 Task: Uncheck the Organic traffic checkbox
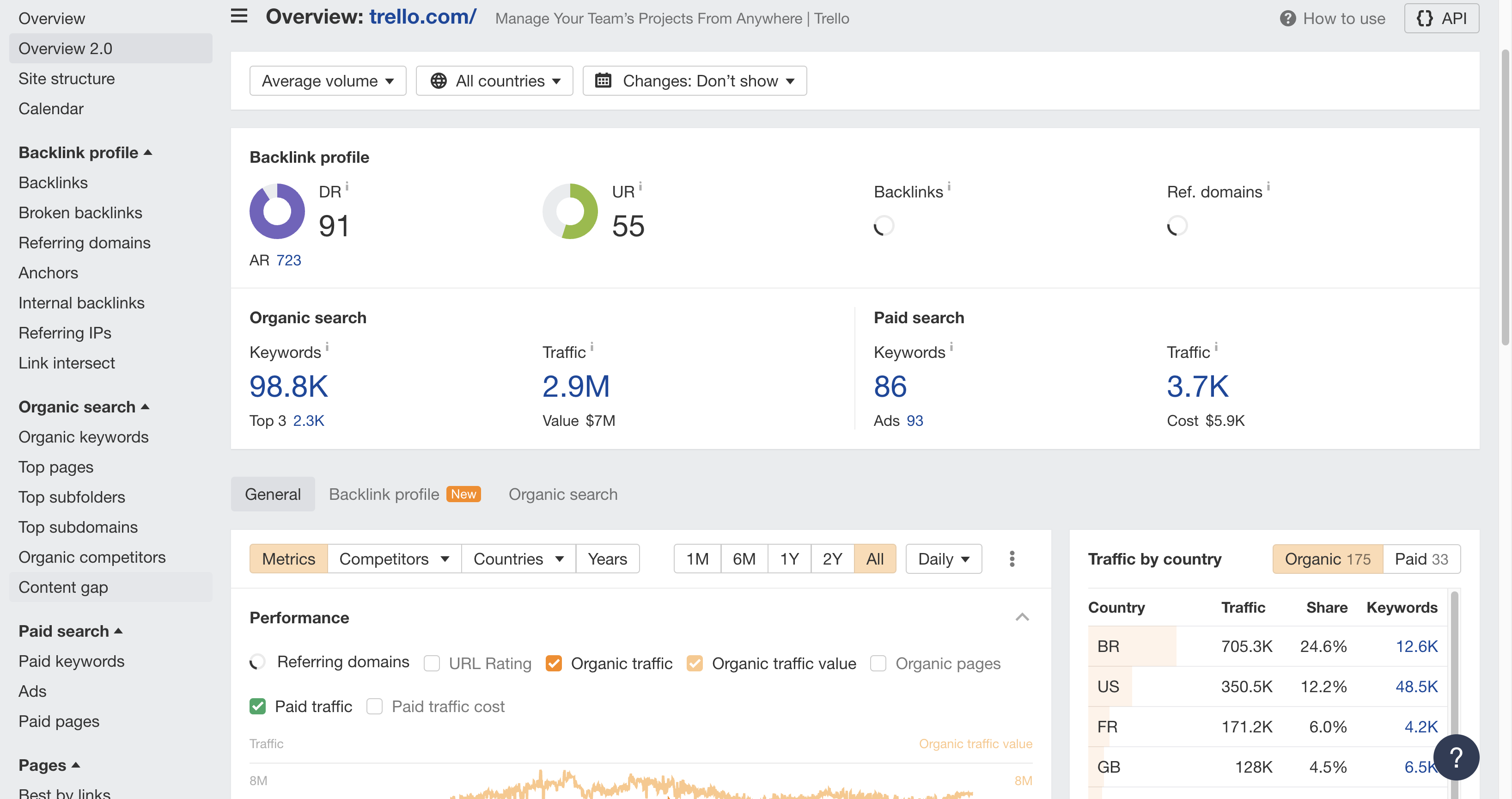(x=554, y=663)
